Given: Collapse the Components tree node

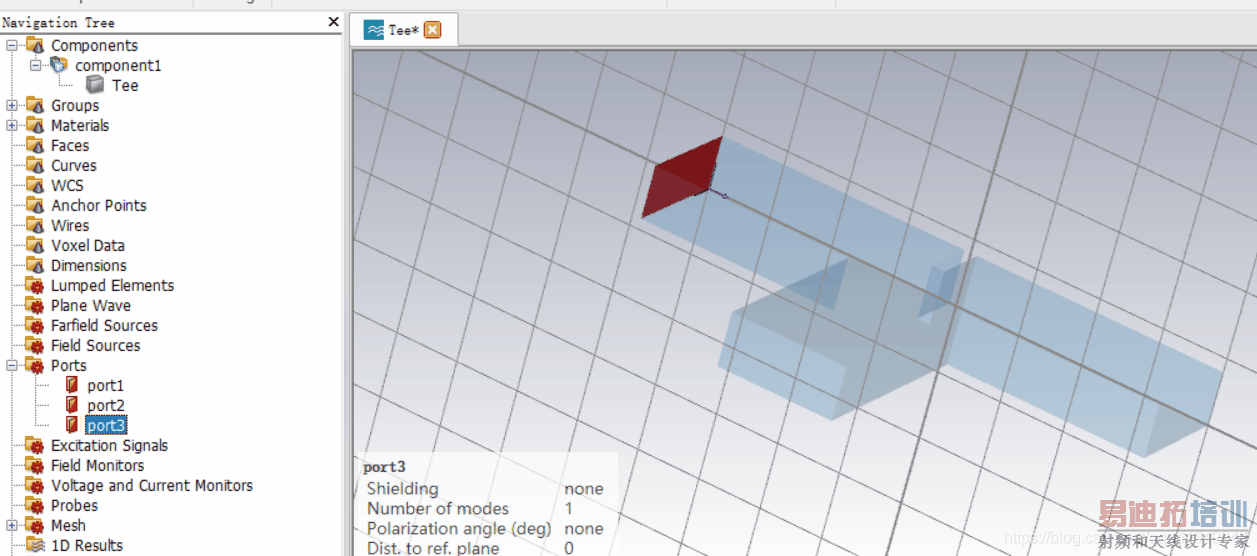Looking at the screenshot, I should pos(12,45).
